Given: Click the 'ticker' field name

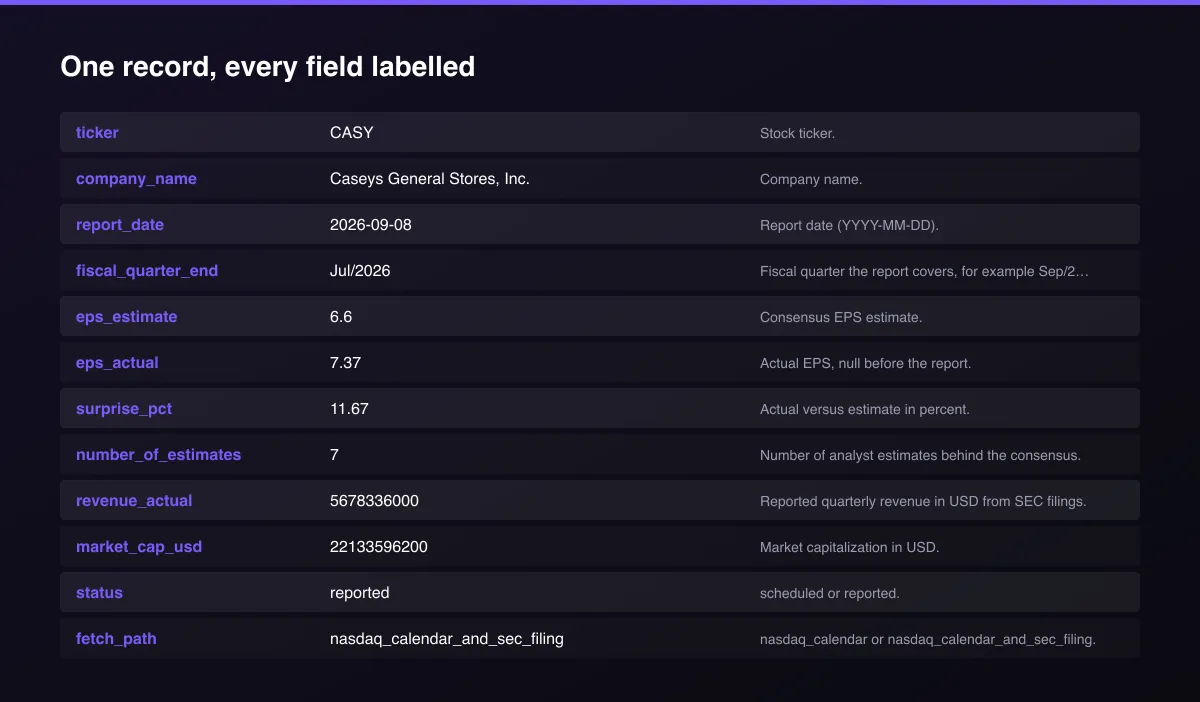Looking at the screenshot, I should pos(97,133).
